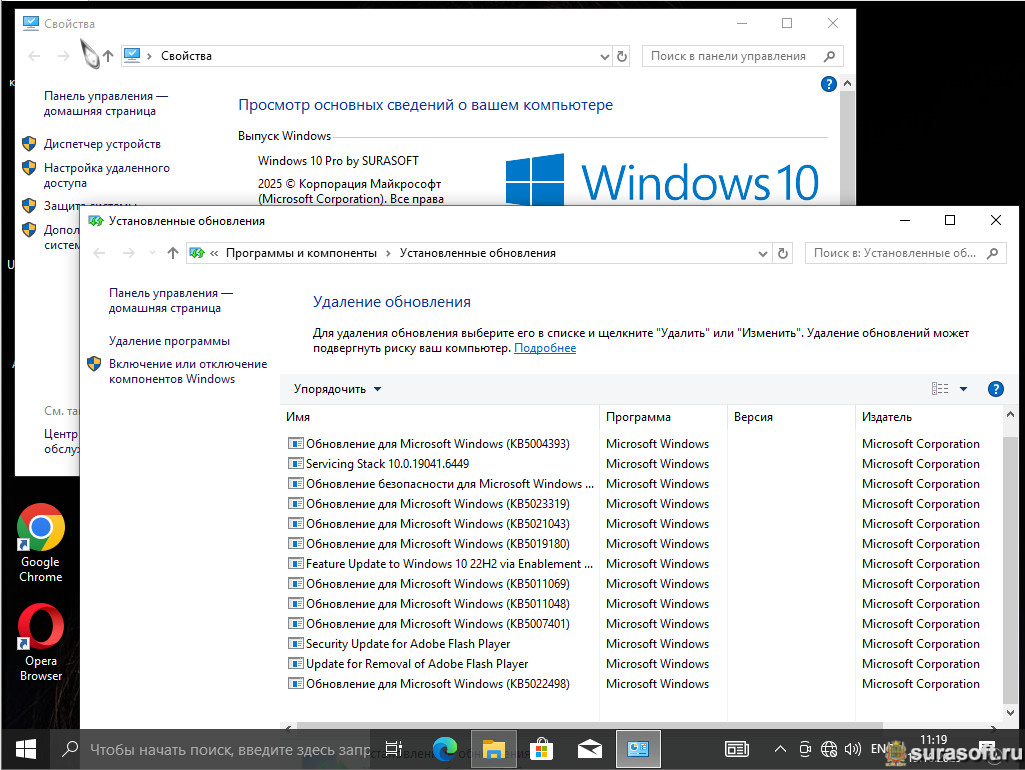This screenshot has height=770, width=1025.
Task: Open File Explorer from taskbar
Action: click(x=493, y=748)
